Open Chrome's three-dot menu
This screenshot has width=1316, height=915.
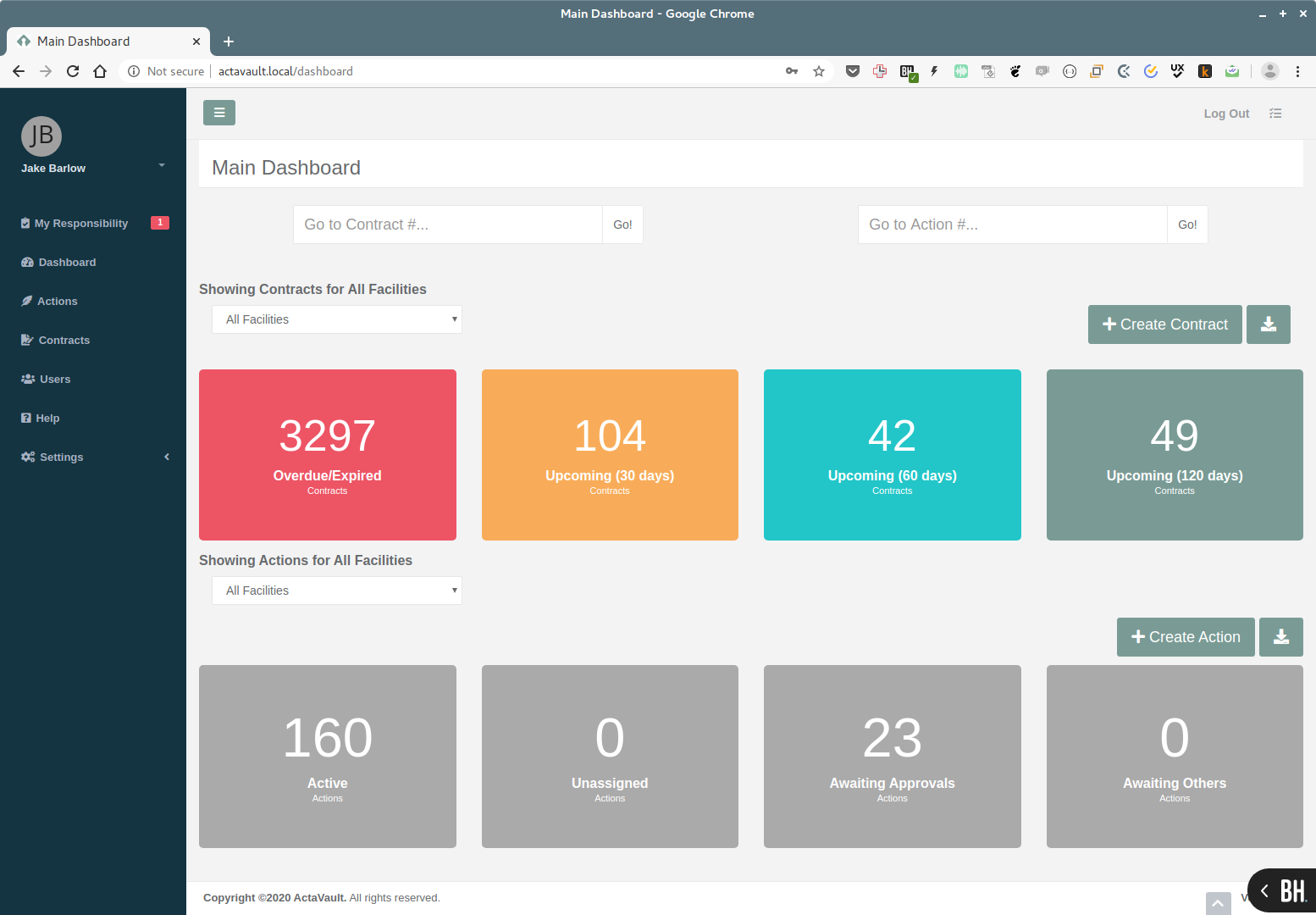click(x=1297, y=71)
